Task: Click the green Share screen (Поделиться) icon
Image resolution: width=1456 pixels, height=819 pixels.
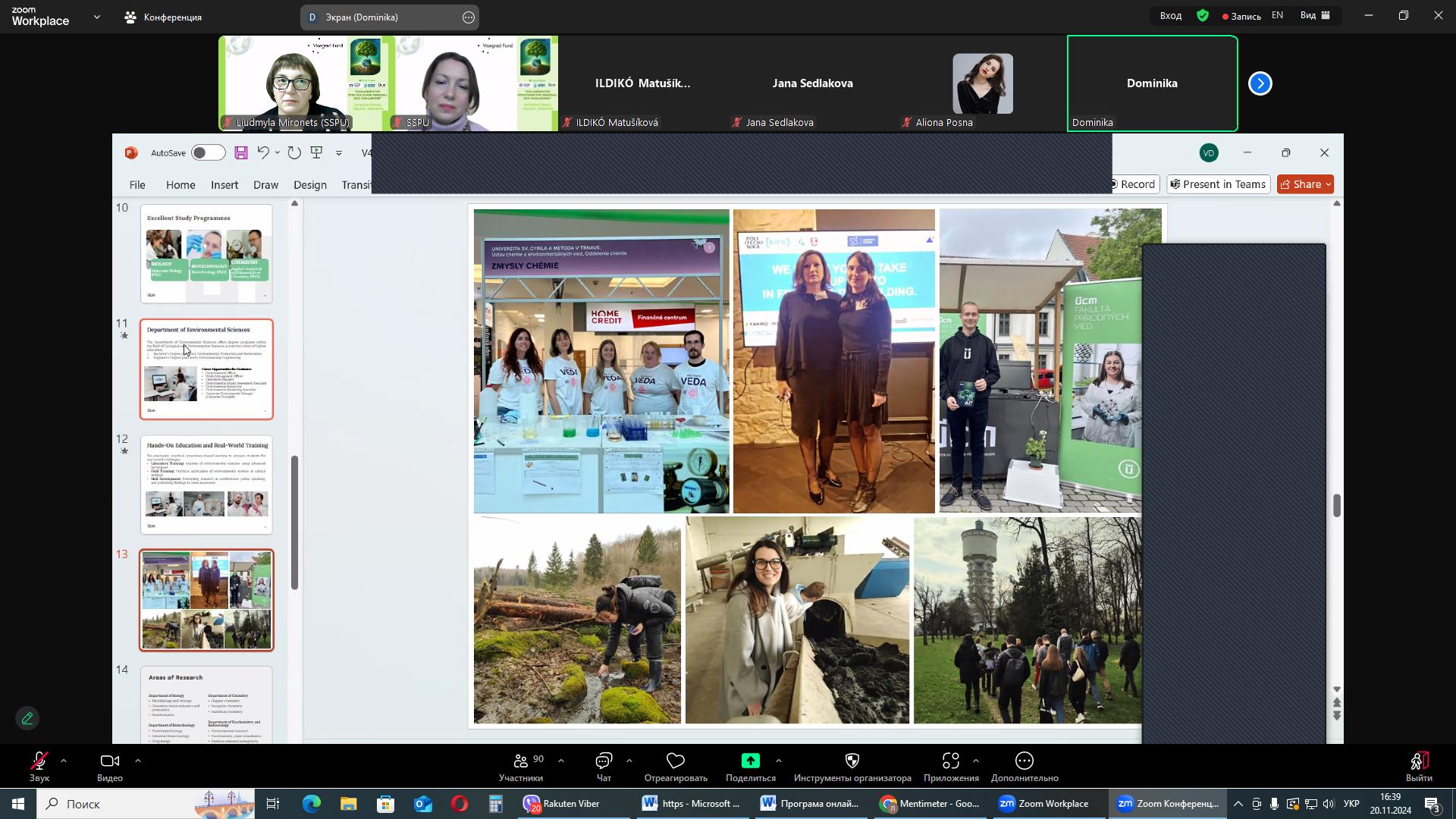Action: click(x=750, y=761)
